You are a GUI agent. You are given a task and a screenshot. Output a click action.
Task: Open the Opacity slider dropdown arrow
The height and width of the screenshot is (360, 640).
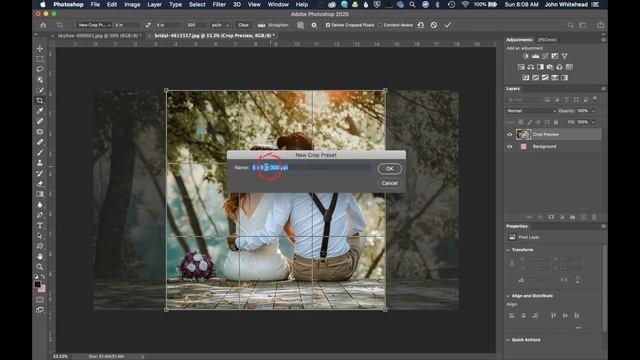point(593,111)
